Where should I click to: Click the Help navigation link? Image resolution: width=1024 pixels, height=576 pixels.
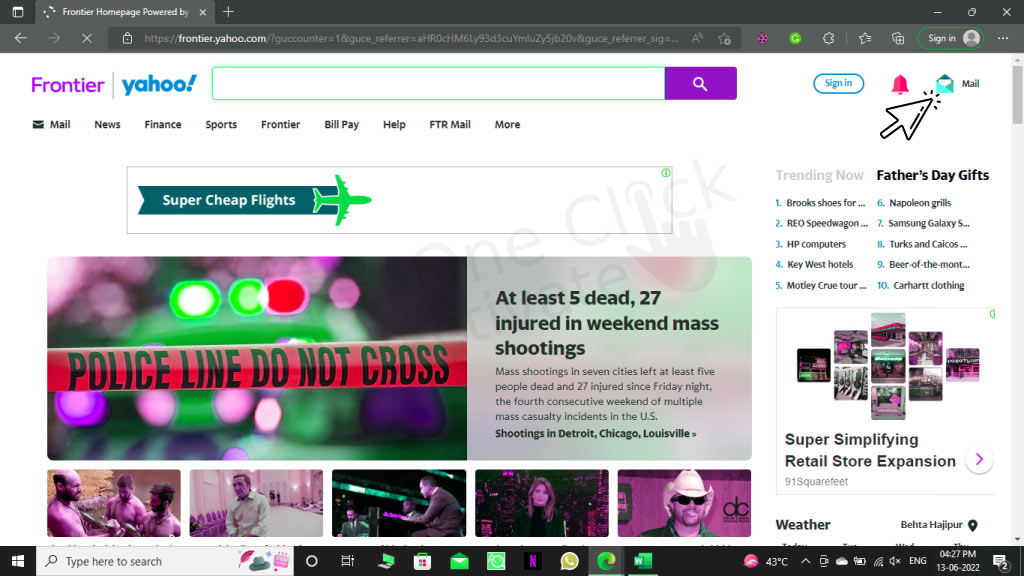(x=394, y=124)
